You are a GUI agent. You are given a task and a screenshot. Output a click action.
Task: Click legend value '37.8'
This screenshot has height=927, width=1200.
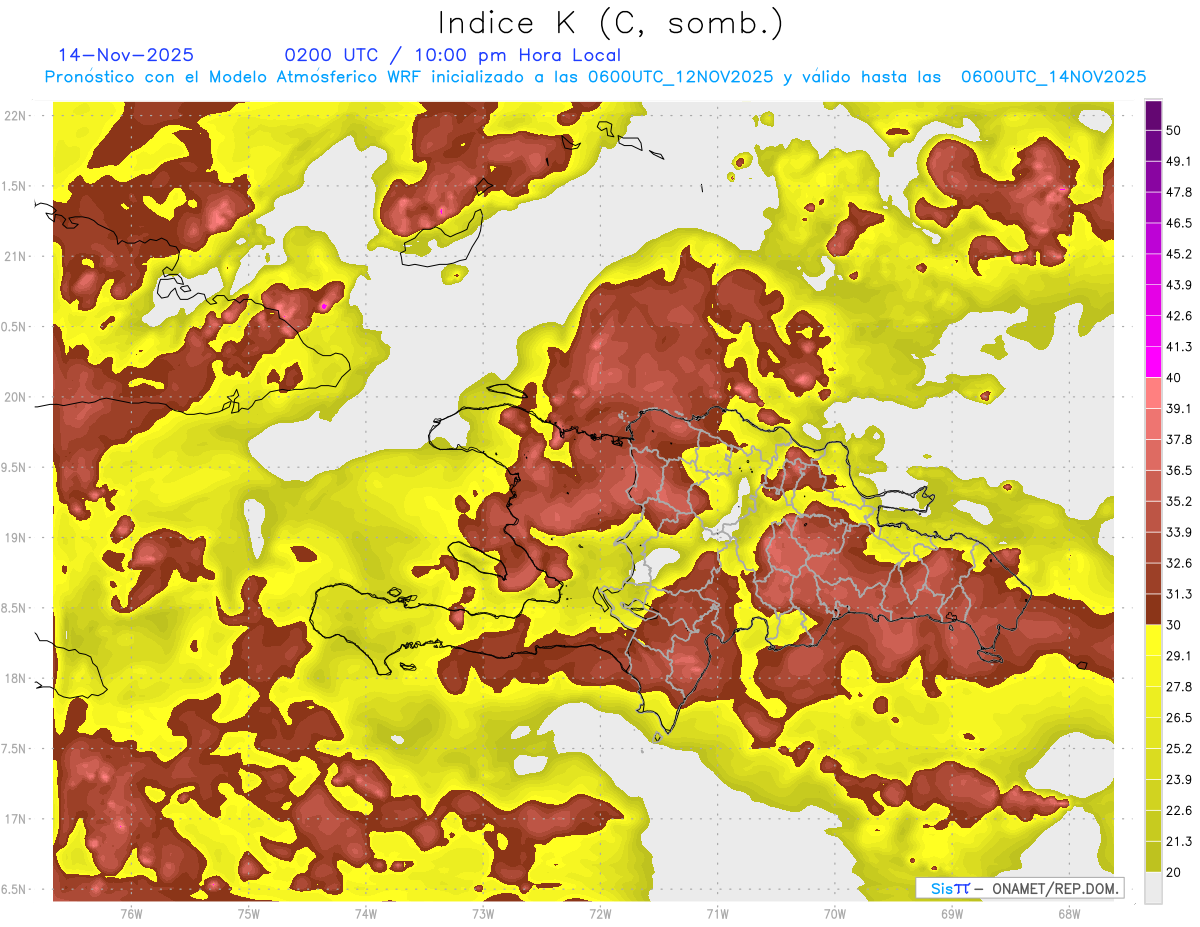(1179, 440)
